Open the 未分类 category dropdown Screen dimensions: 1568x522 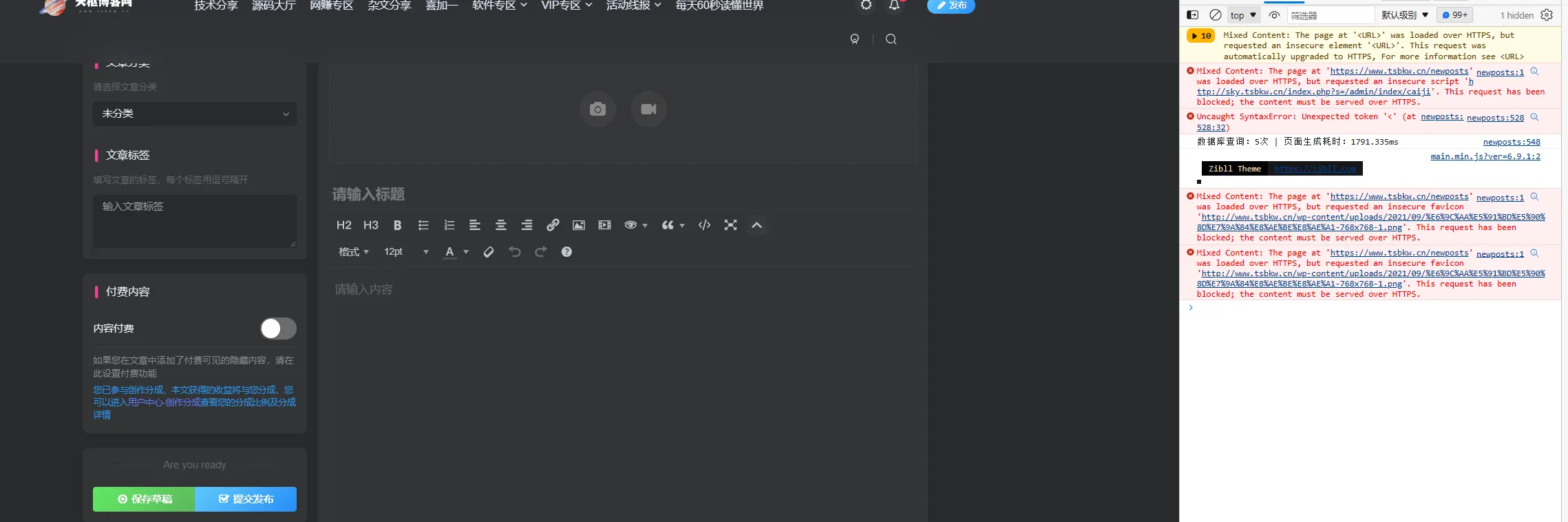195,114
